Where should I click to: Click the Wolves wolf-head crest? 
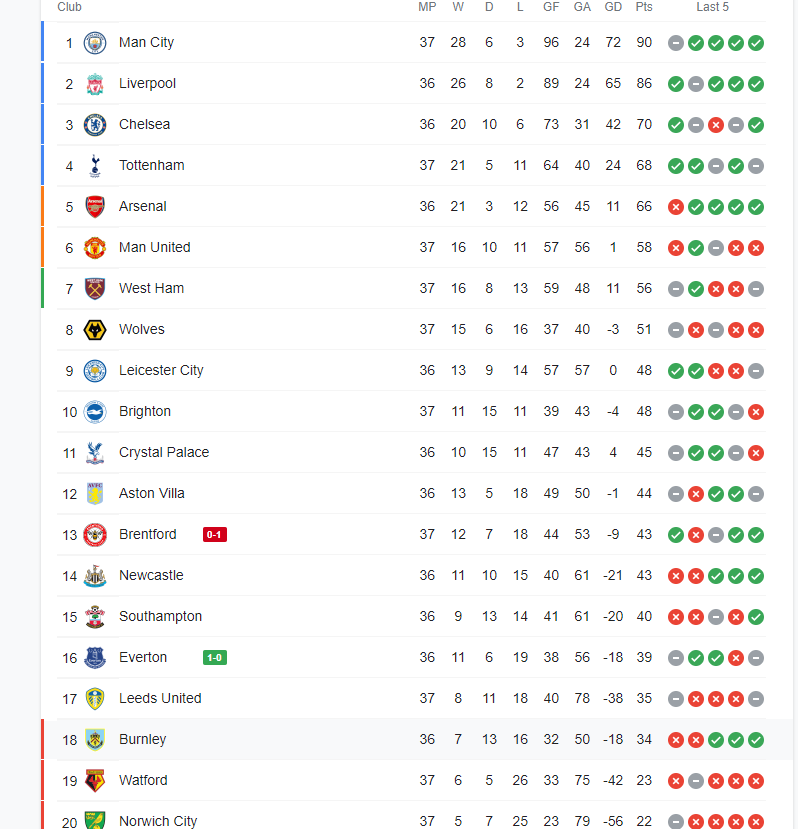coord(95,330)
